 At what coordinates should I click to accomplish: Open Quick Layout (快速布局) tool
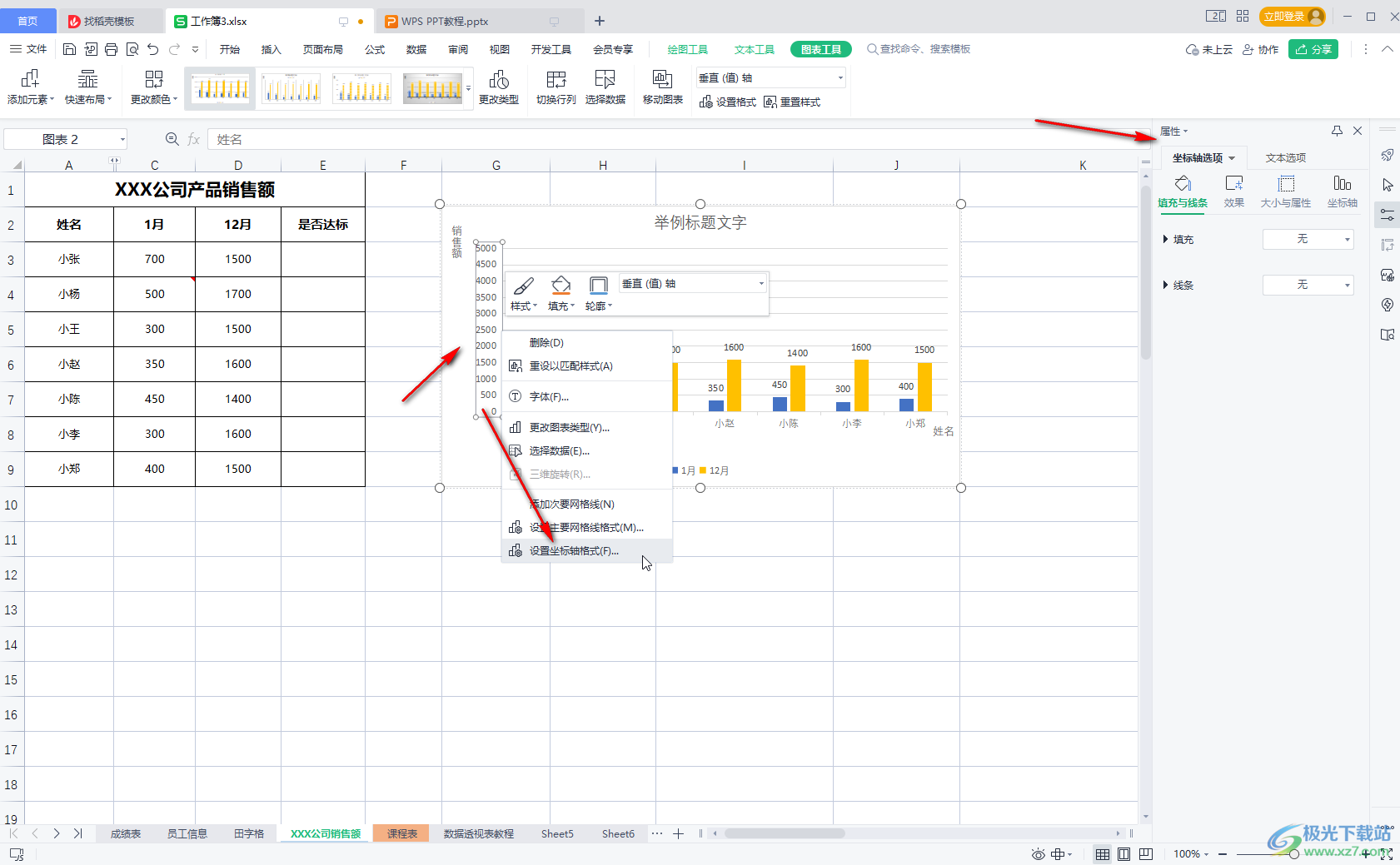pyautogui.click(x=88, y=87)
